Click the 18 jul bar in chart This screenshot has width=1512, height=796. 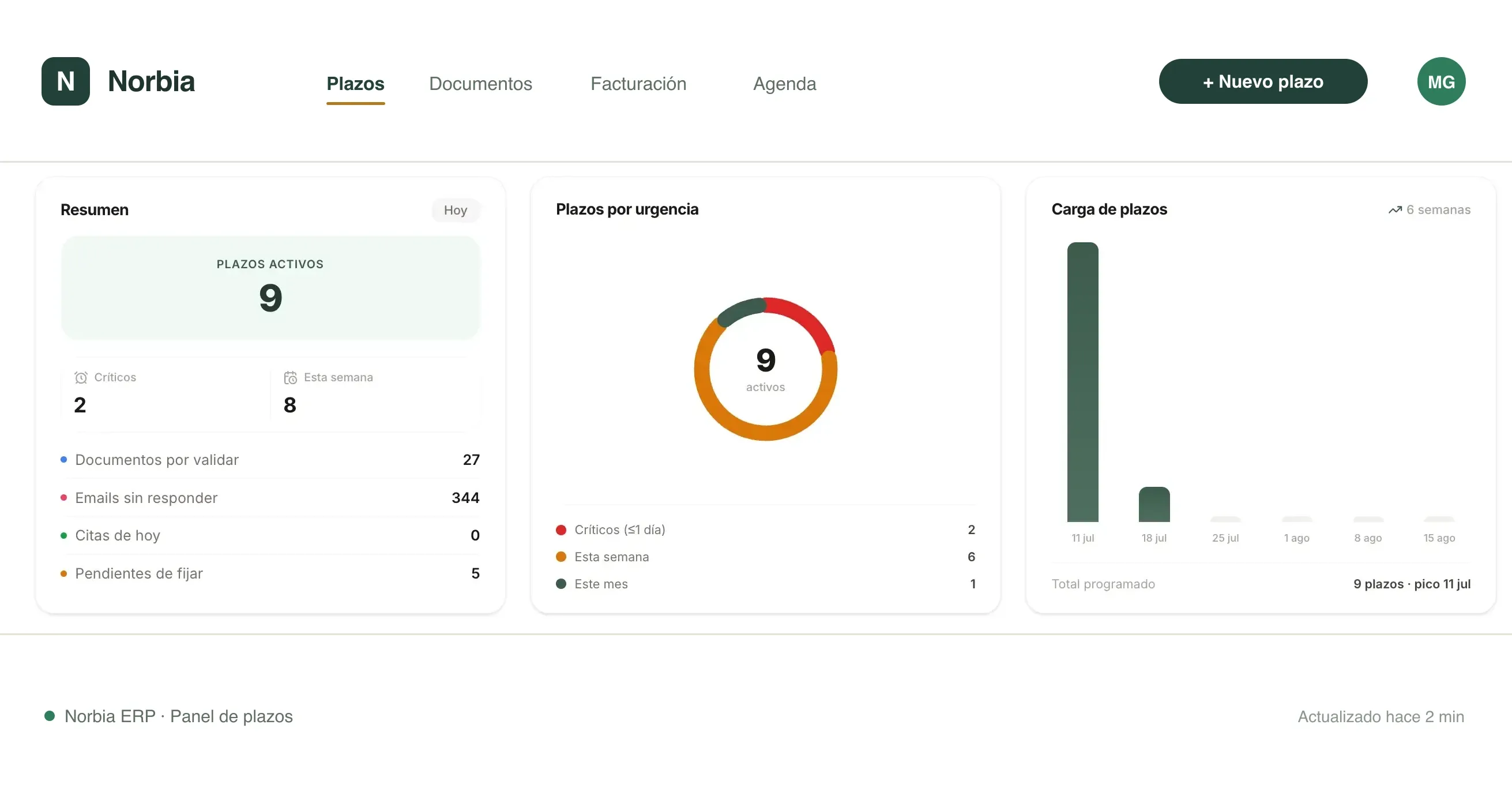[x=1154, y=504]
